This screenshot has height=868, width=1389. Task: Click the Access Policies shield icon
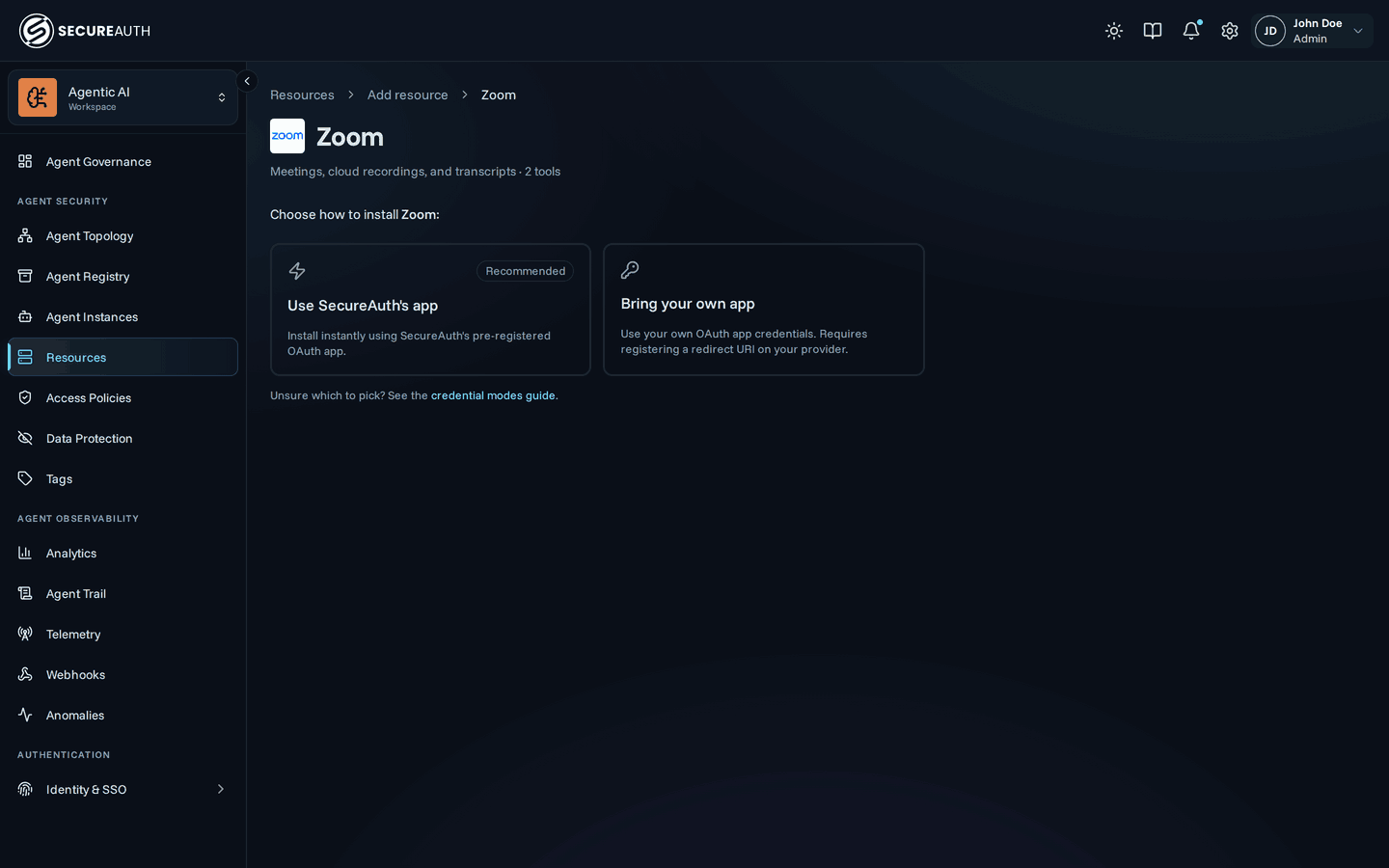[25, 397]
